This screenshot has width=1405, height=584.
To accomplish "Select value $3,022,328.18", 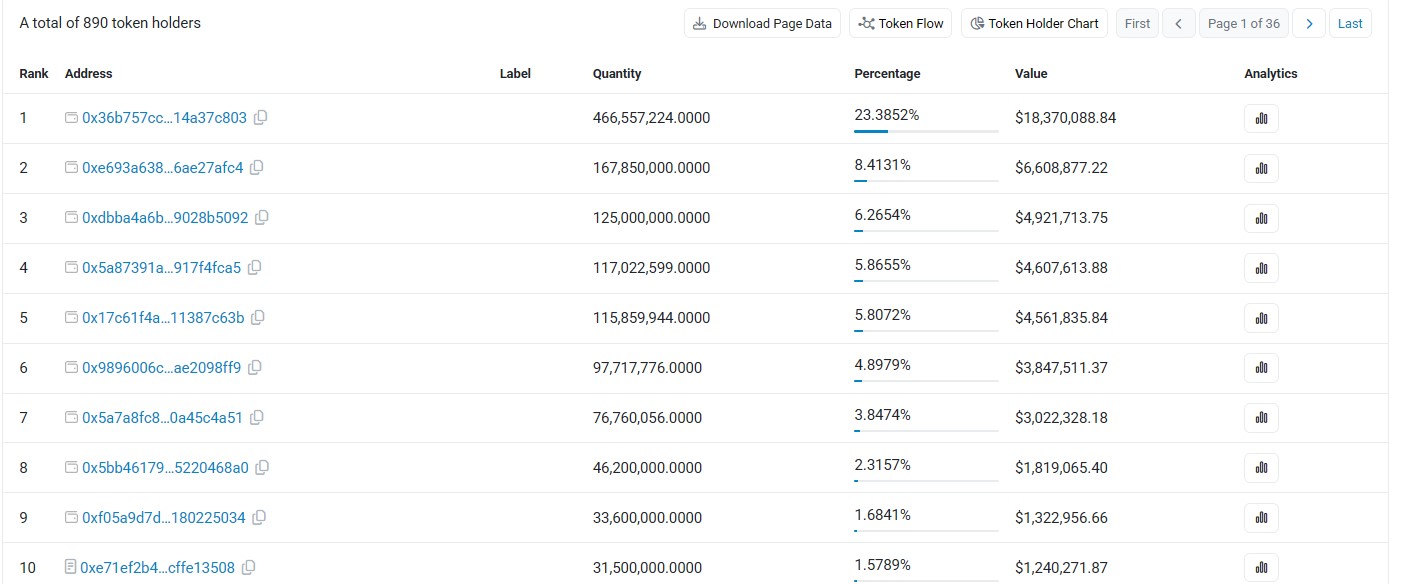I will [x=1061, y=418].
